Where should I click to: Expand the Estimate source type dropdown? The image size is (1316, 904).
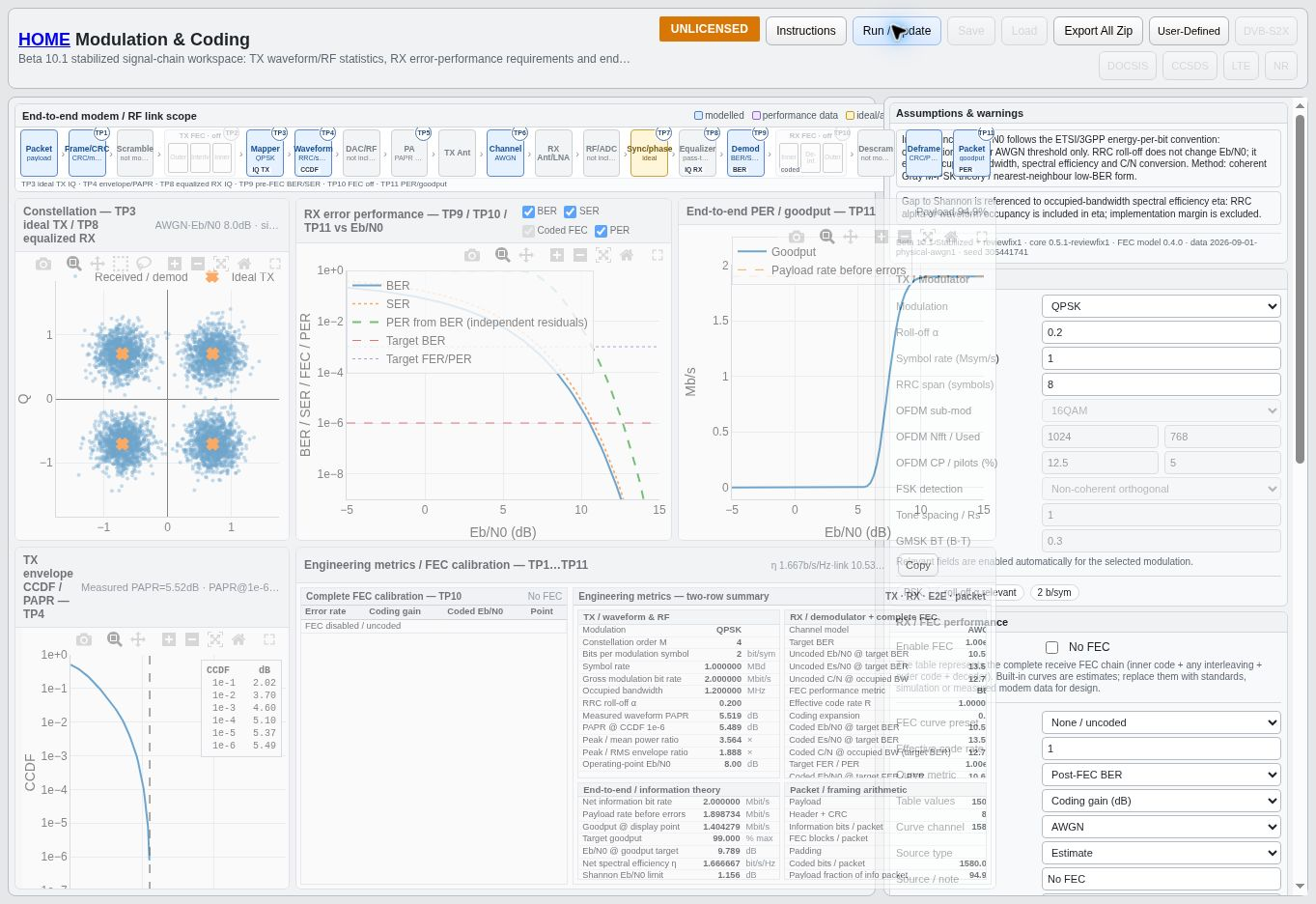coord(1162,853)
